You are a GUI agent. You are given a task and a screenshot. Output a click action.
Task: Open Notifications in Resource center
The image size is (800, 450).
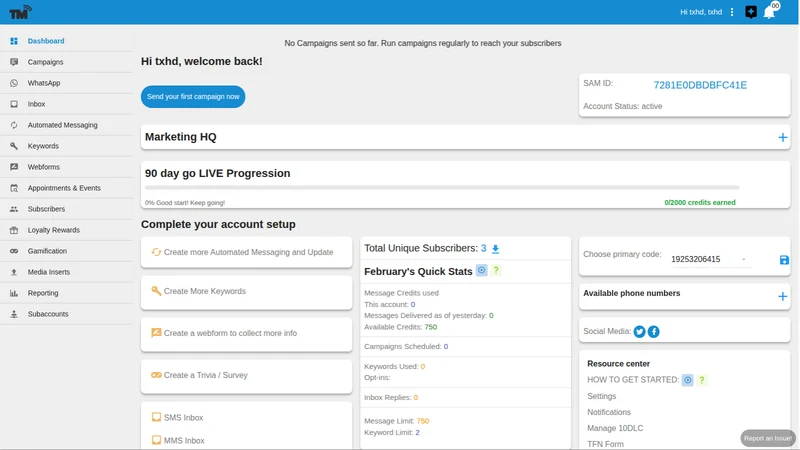point(609,412)
